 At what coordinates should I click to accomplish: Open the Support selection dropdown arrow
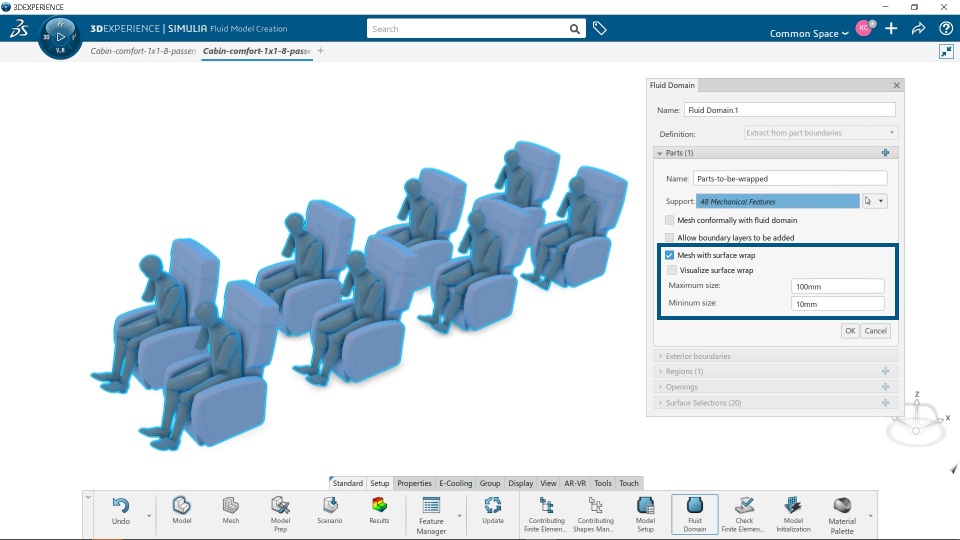[x=881, y=201]
